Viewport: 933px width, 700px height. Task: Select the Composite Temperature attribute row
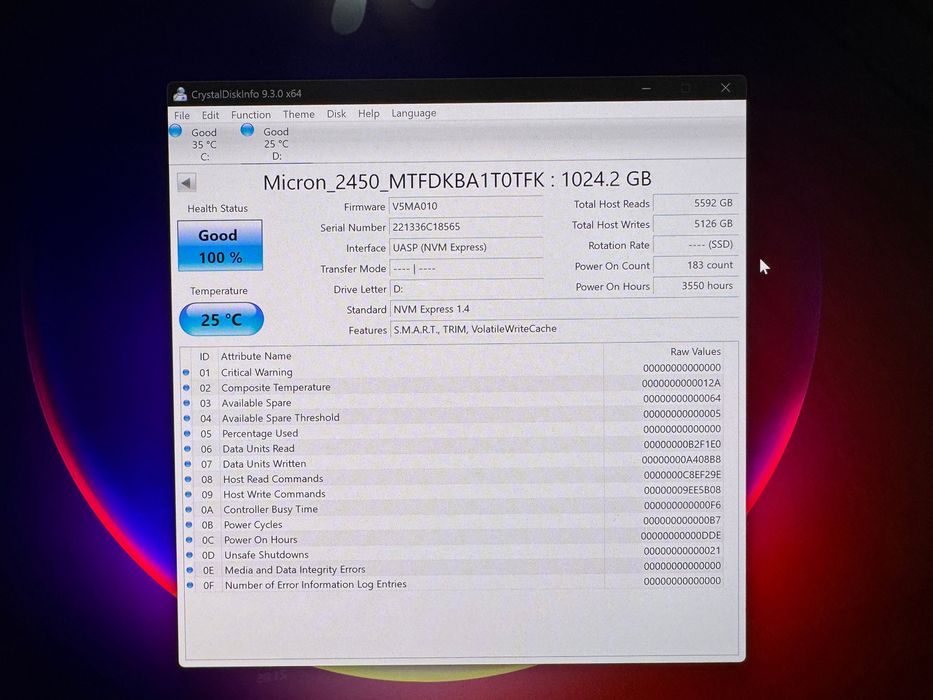452,386
